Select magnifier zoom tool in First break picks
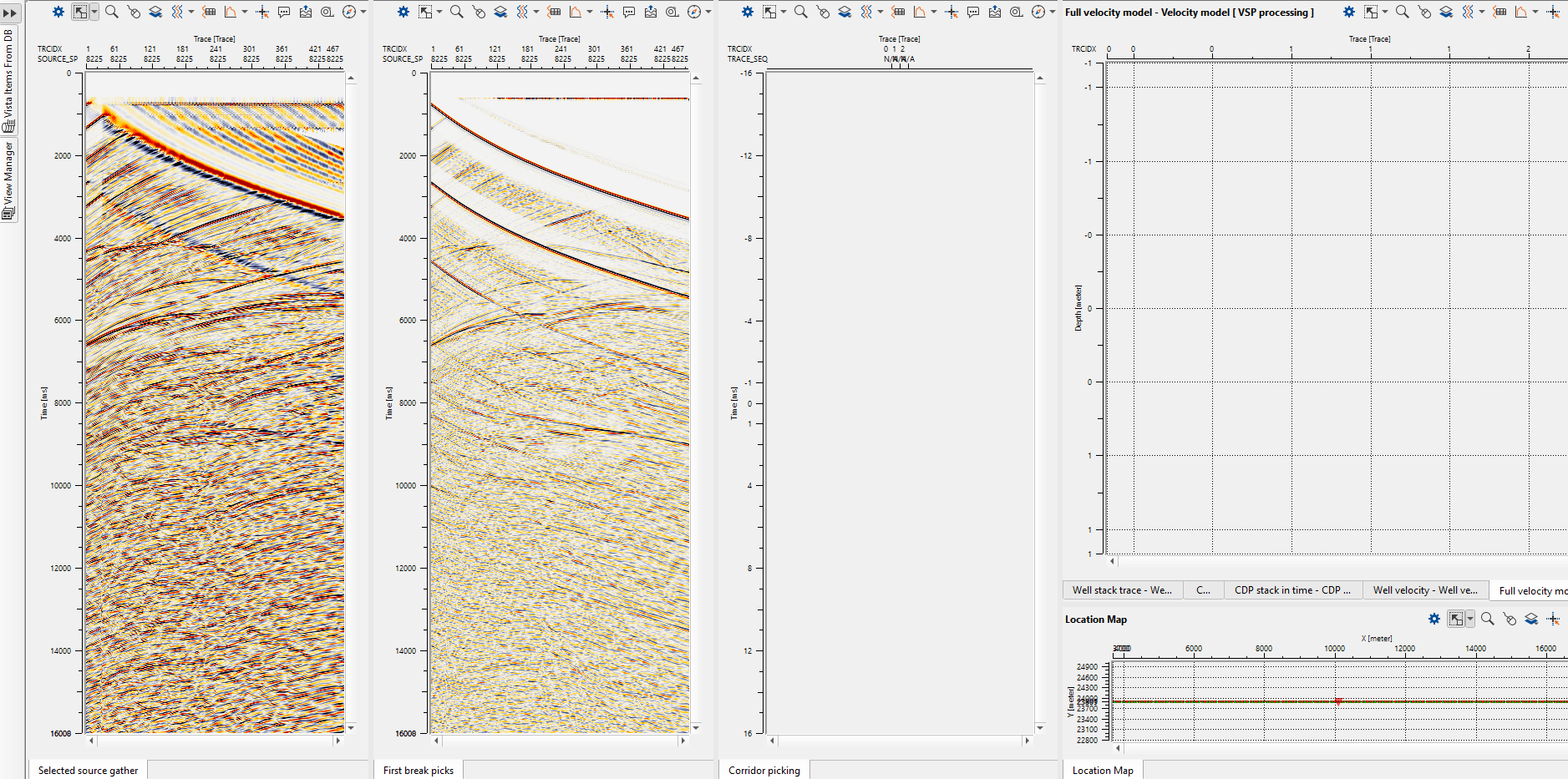The width and height of the screenshot is (1568, 779). [x=456, y=12]
